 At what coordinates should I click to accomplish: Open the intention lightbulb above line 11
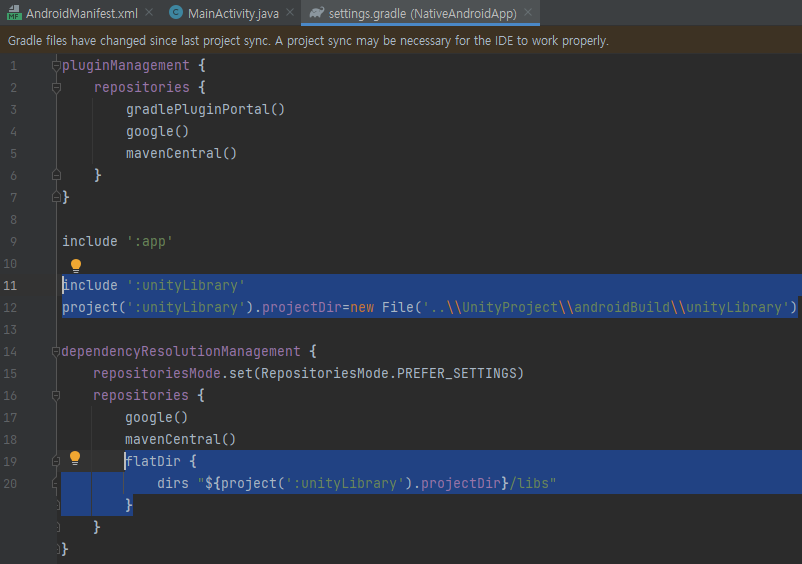click(x=76, y=265)
